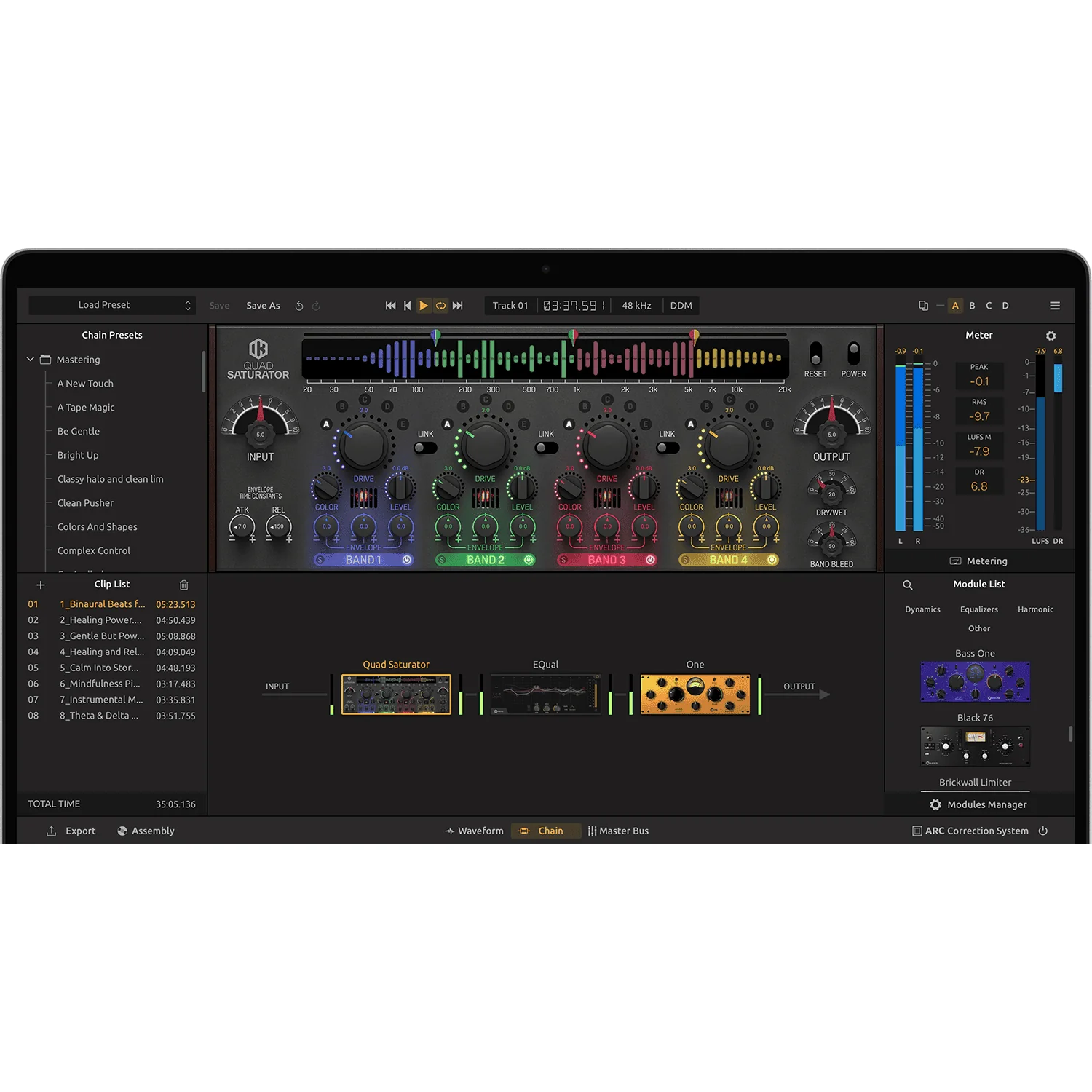Open the Load Preset dropdown

(x=112, y=305)
